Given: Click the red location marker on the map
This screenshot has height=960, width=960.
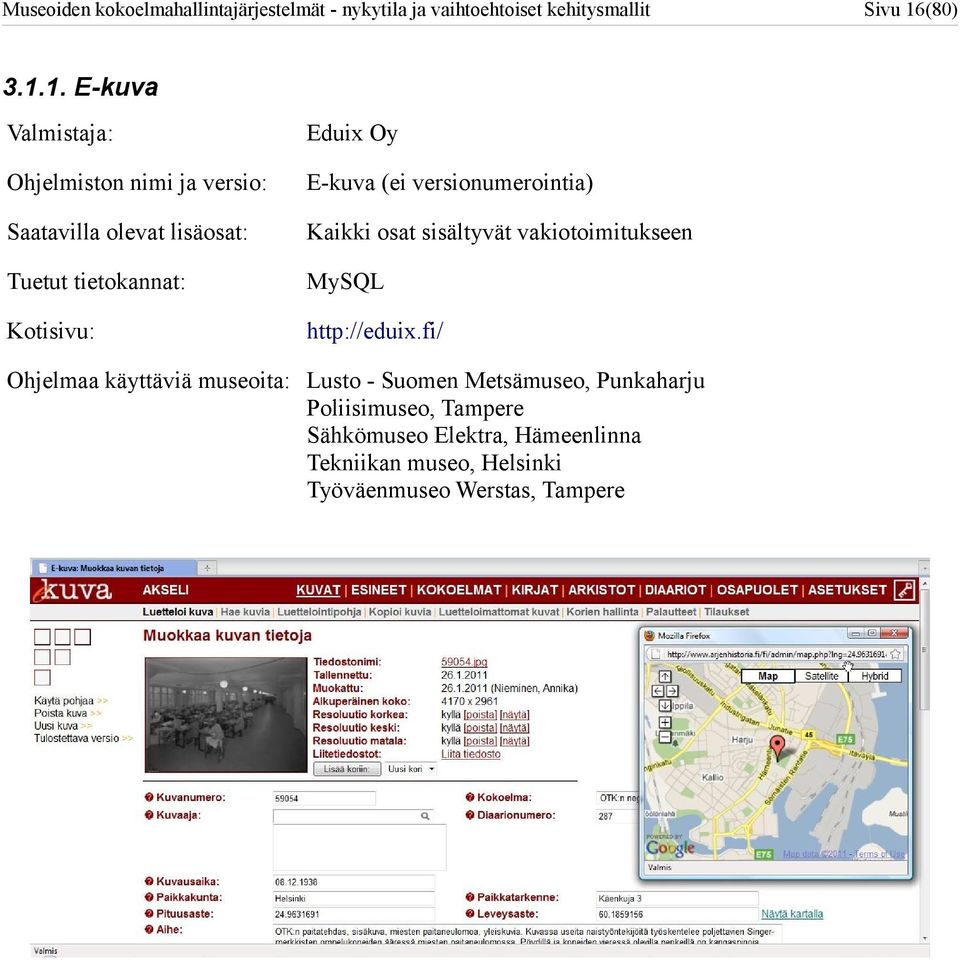Looking at the screenshot, I should point(777,748).
